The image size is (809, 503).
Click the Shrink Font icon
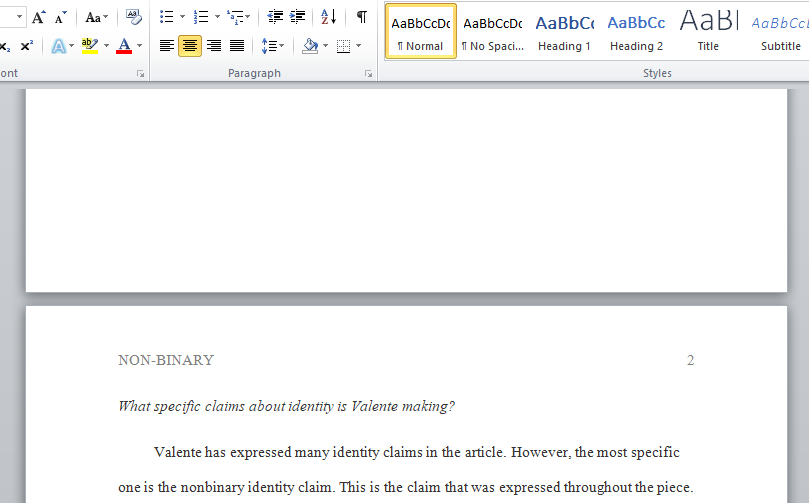(61, 18)
